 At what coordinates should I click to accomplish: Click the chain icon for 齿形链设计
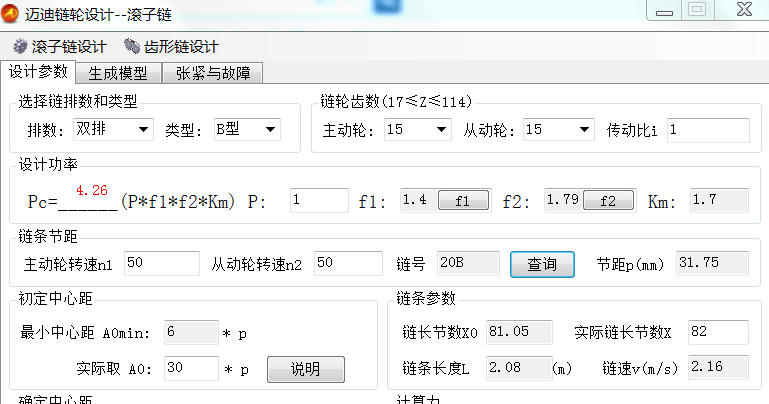click(x=132, y=46)
